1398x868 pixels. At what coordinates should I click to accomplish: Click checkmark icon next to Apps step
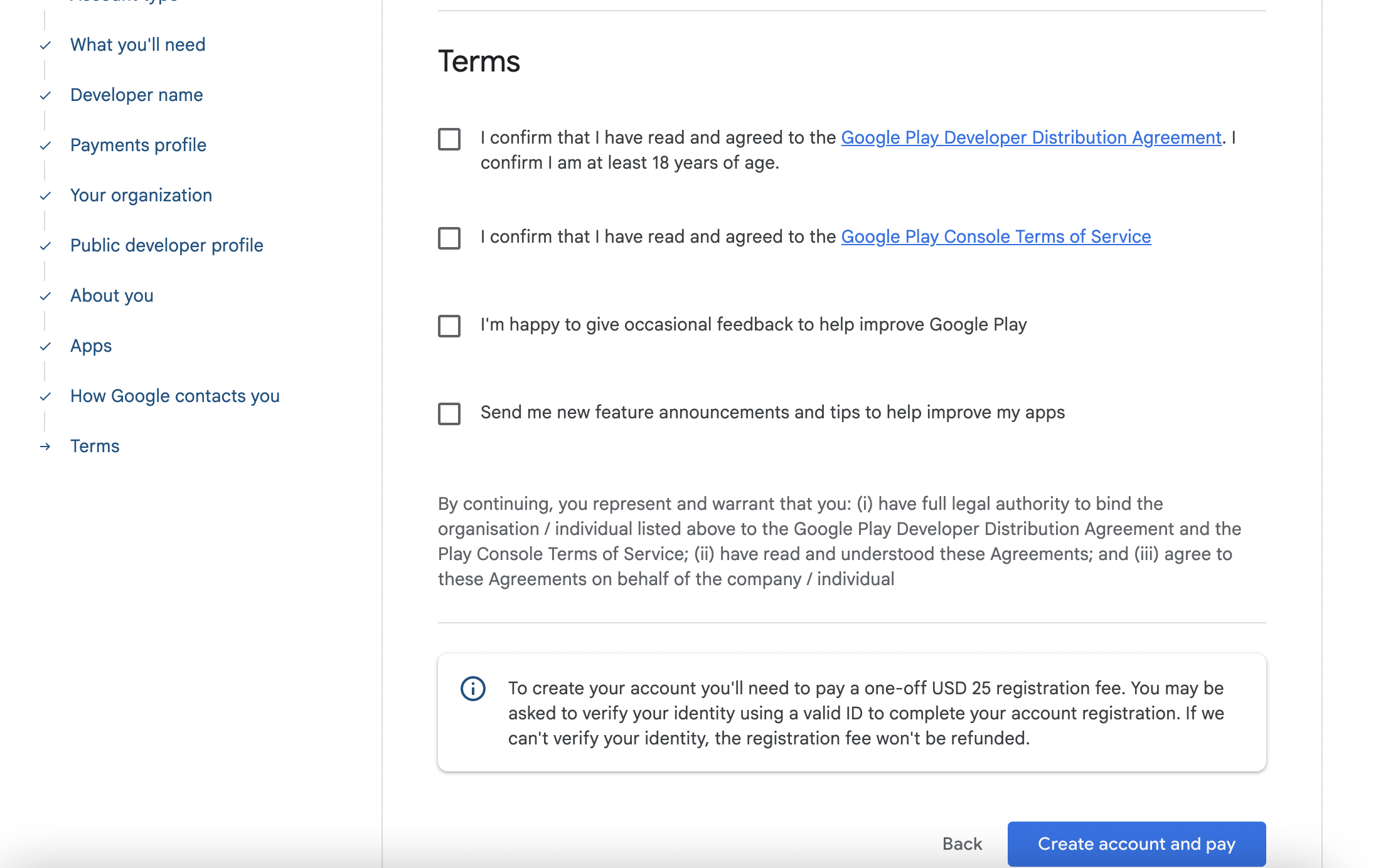(x=45, y=346)
